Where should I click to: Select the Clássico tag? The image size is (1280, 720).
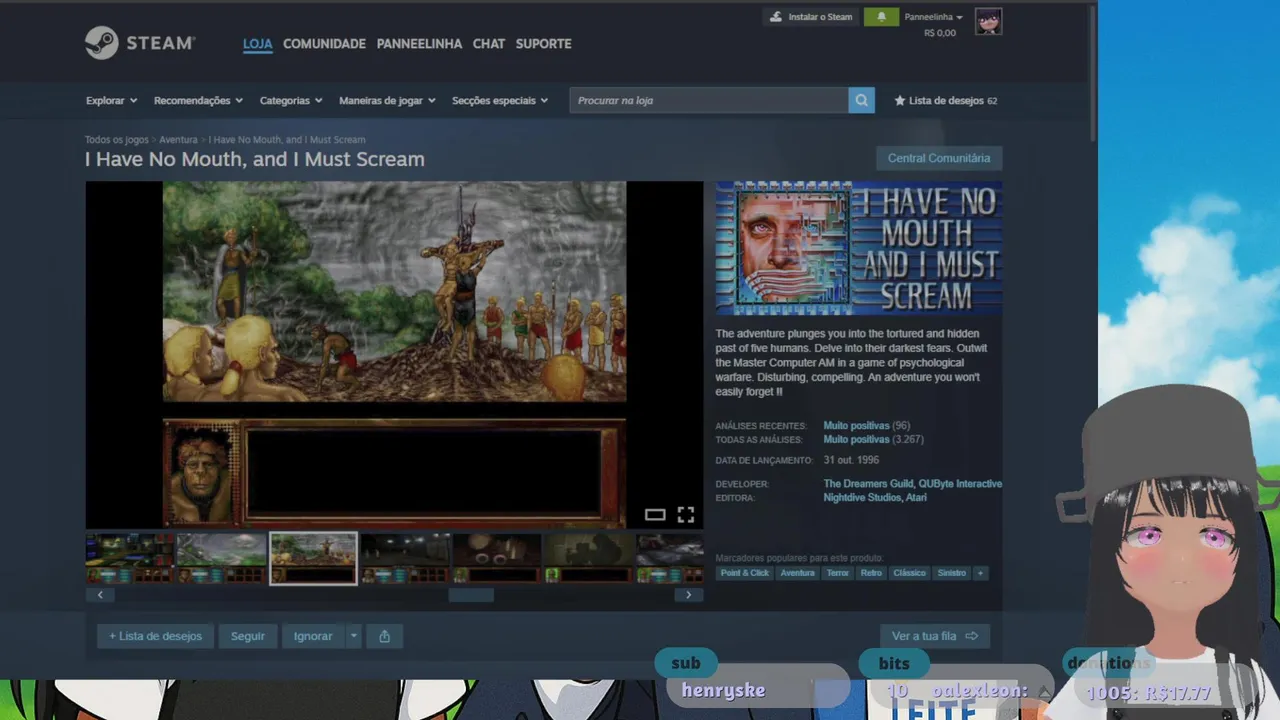[x=909, y=573]
